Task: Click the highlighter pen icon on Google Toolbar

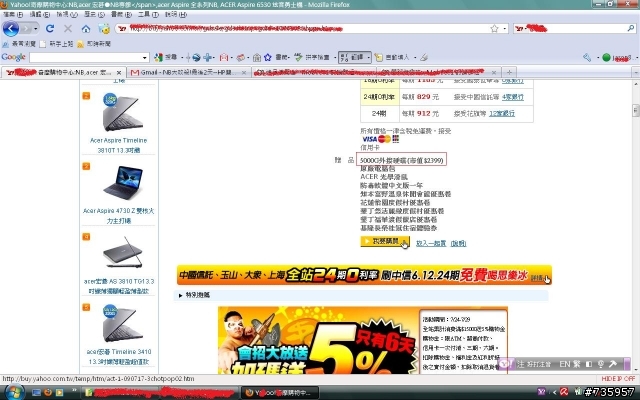Action: click(x=424, y=58)
